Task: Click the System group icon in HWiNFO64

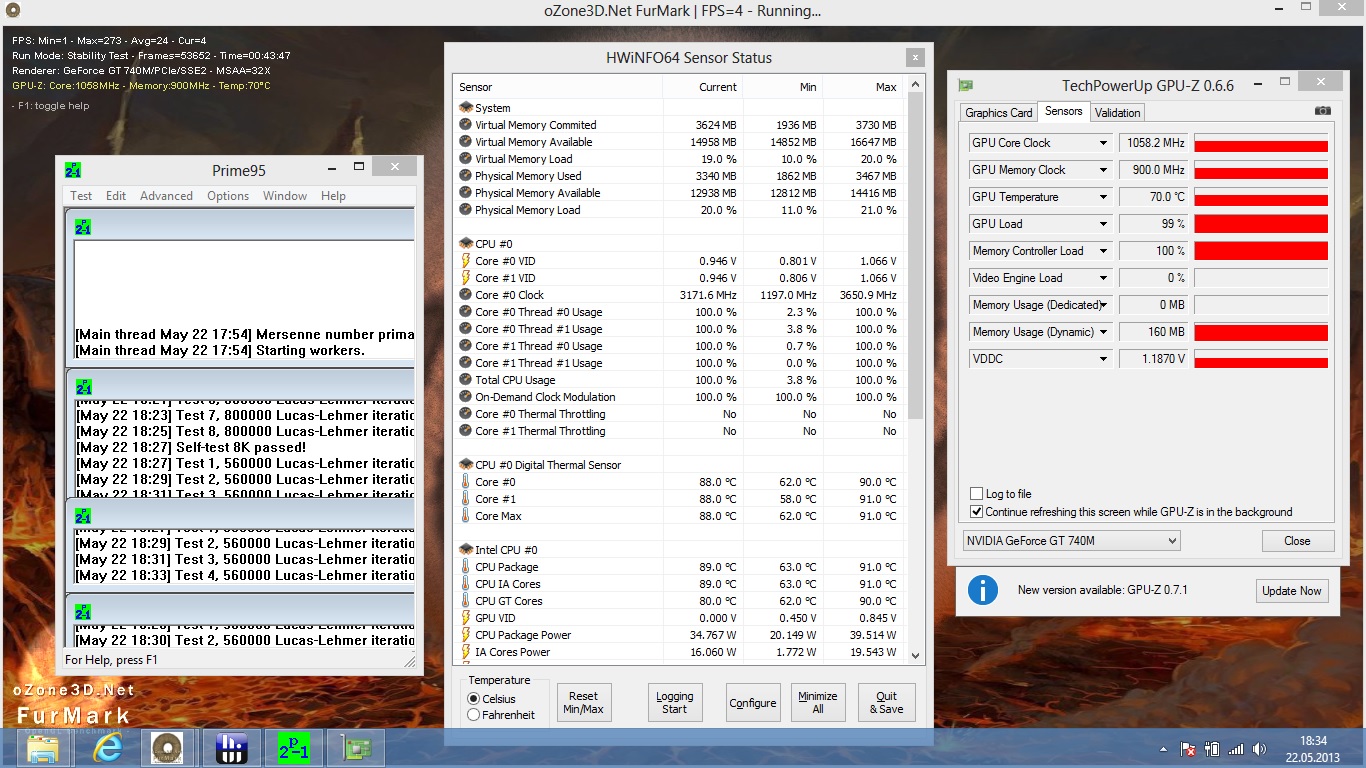Action: (466, 108)
